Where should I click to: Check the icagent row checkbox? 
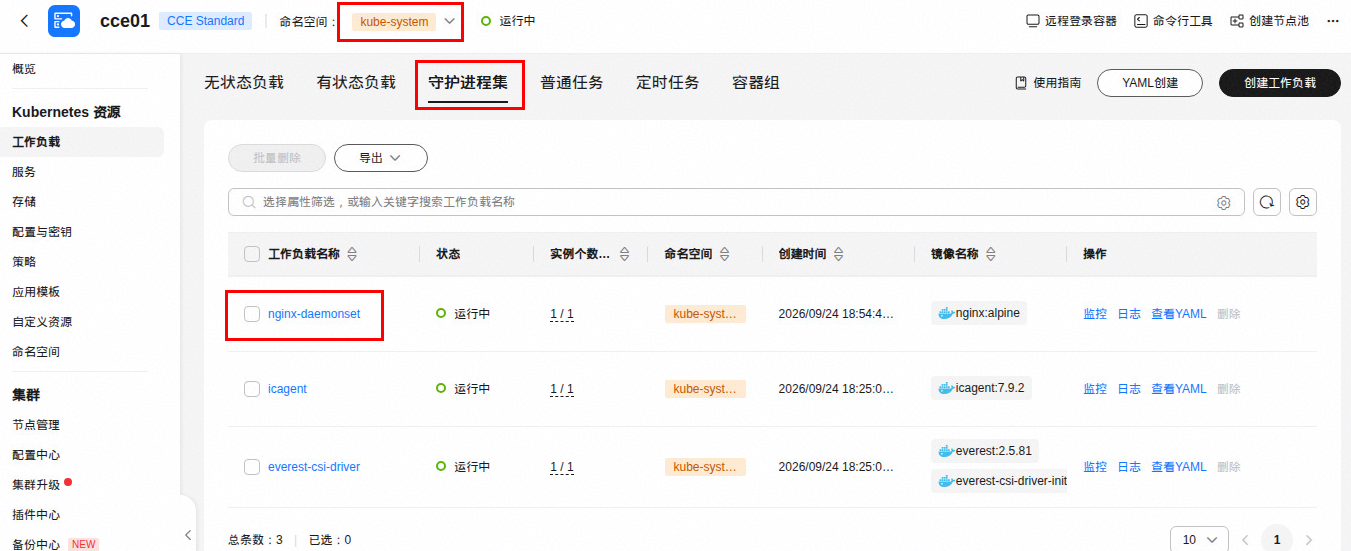[252, 389]
